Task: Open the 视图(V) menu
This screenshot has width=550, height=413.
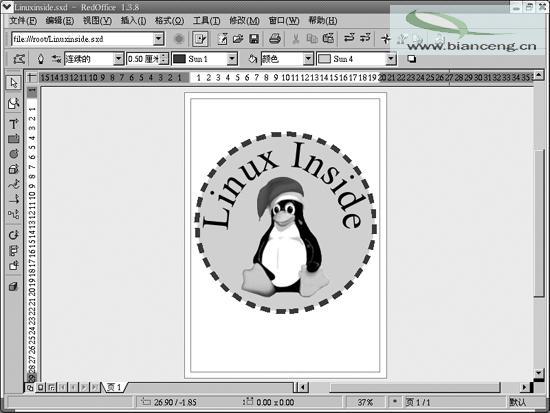Action: click(x=97, y=21)
